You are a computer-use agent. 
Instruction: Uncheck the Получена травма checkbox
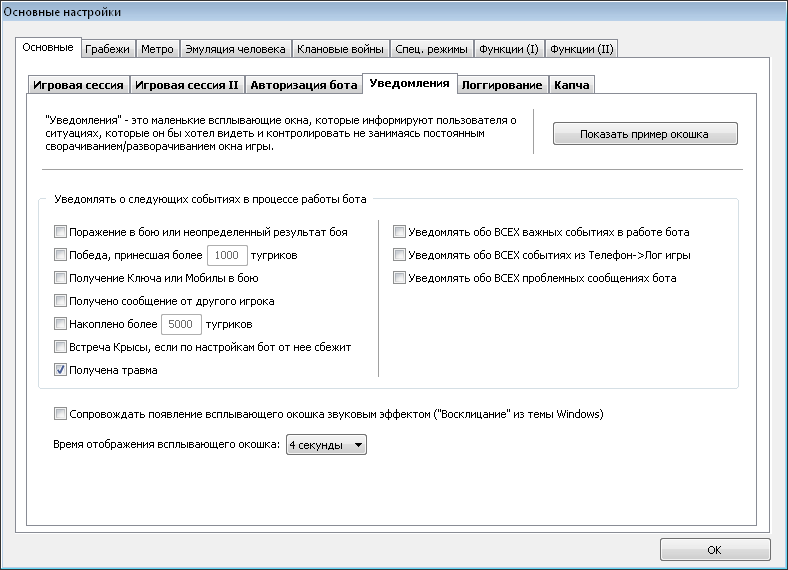tap(60, 370)
